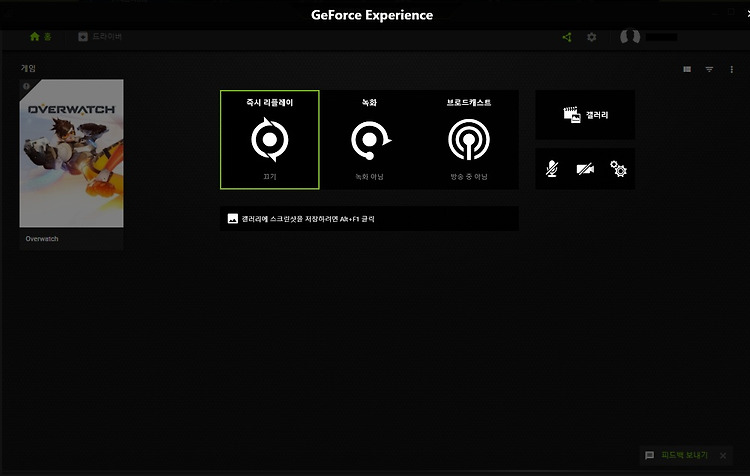Open the games filter icon

(x=709, y=69)
